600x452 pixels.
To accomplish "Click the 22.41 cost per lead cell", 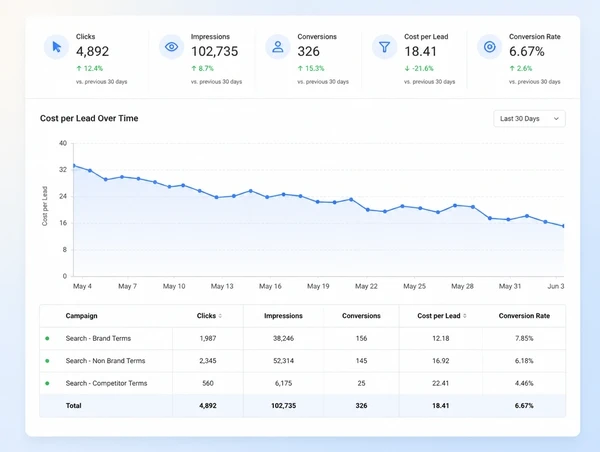I will click(440, 383).
